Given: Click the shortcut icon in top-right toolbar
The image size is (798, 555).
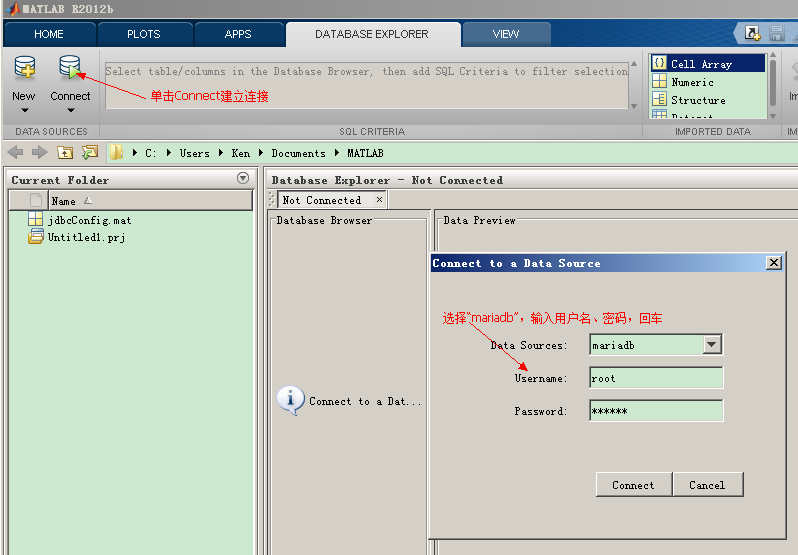Looking at the screenshot, I should tap(752, 33).
